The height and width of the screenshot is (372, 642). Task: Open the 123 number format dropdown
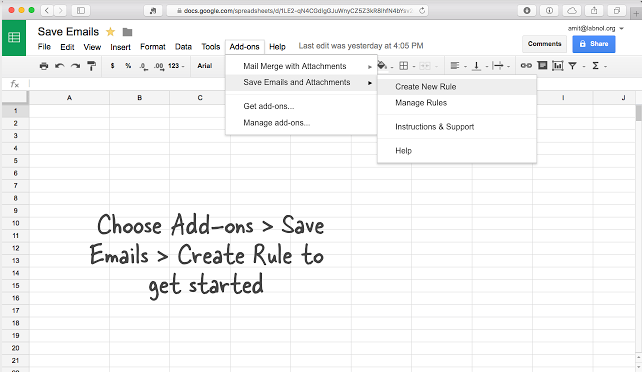tap(176, 65)
